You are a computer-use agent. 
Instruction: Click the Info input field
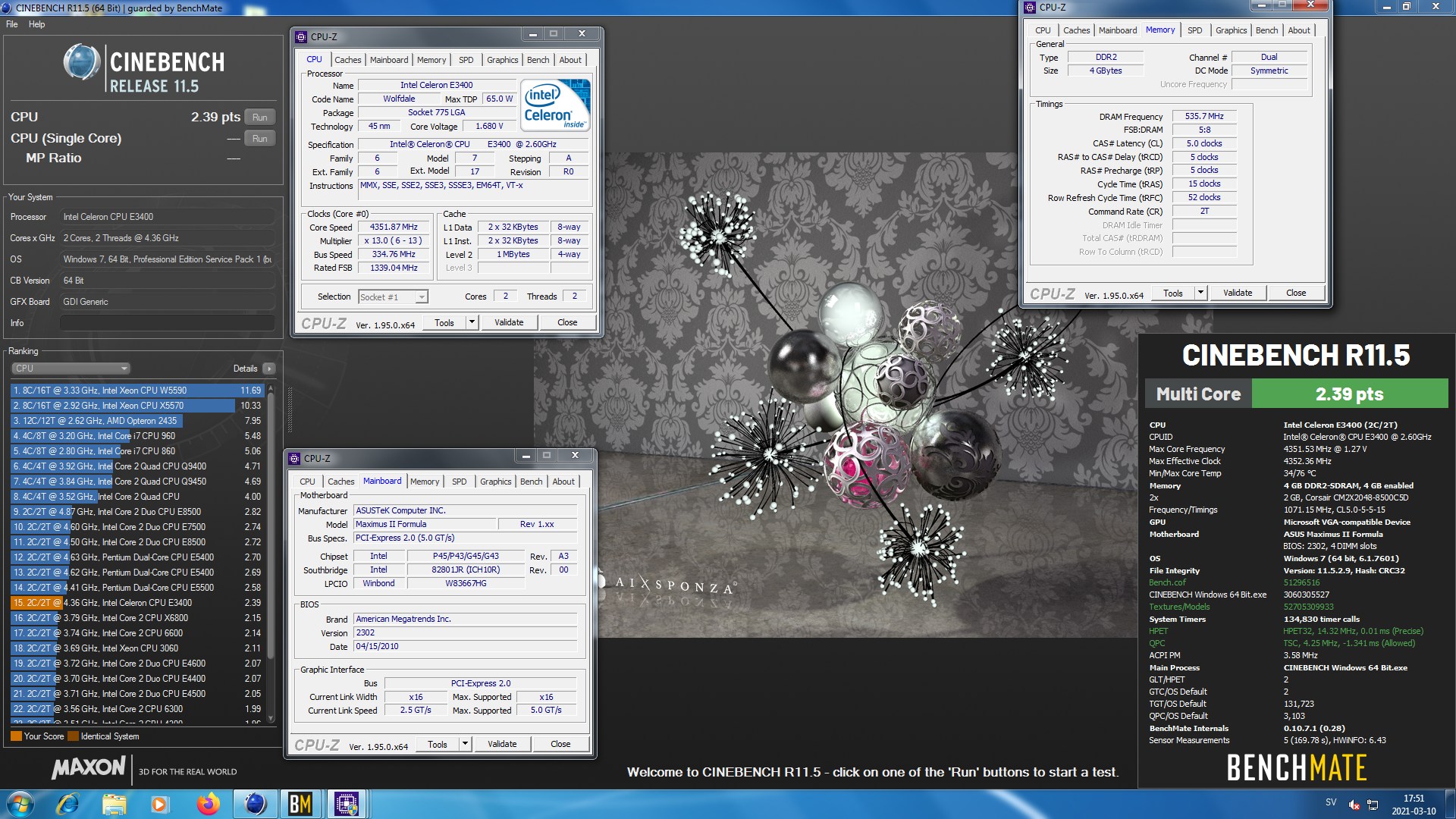point(167,323)
